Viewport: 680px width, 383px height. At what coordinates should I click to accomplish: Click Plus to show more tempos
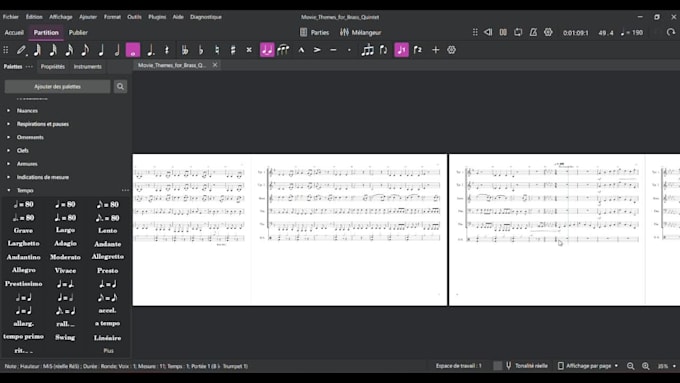tap(108, 351)
